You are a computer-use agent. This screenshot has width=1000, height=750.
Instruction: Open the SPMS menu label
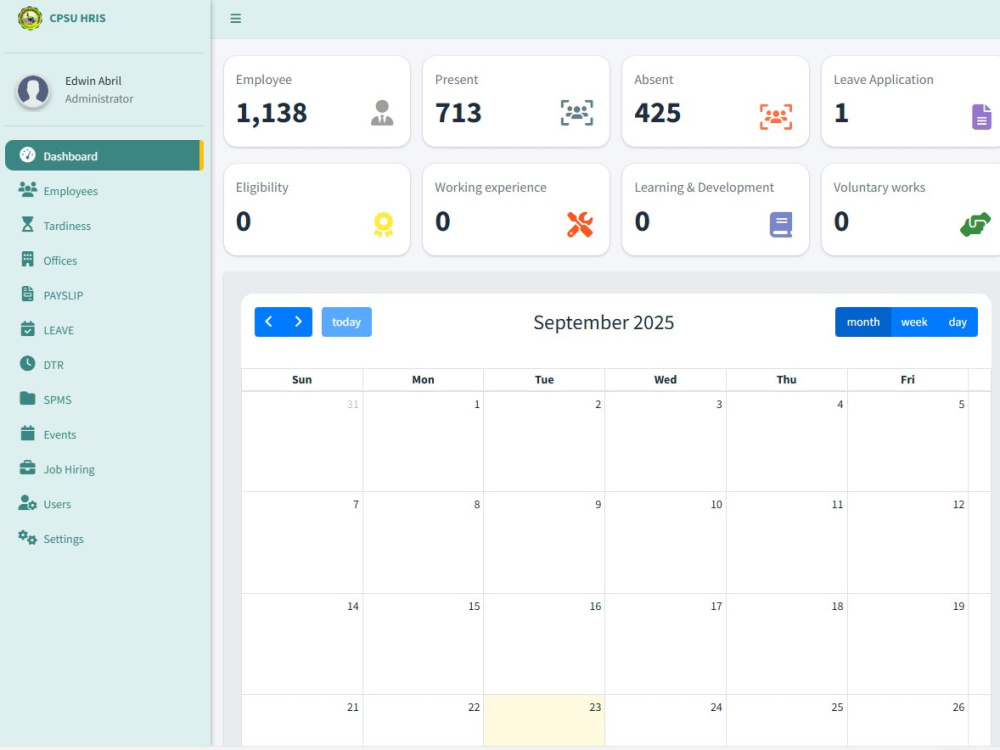(x=57, y=400)
